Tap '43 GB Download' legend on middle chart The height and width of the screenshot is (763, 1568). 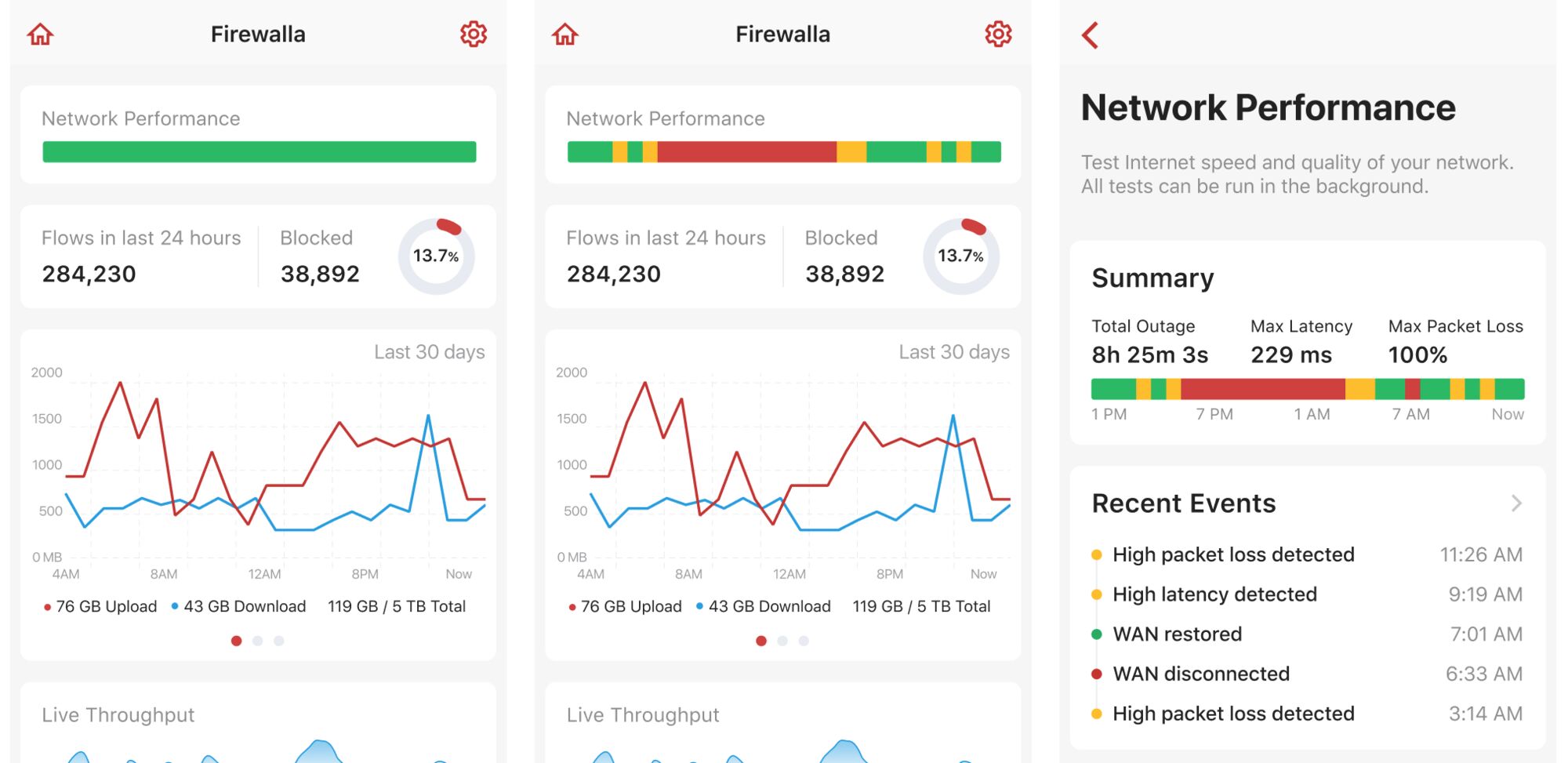[x=763, y=606]
